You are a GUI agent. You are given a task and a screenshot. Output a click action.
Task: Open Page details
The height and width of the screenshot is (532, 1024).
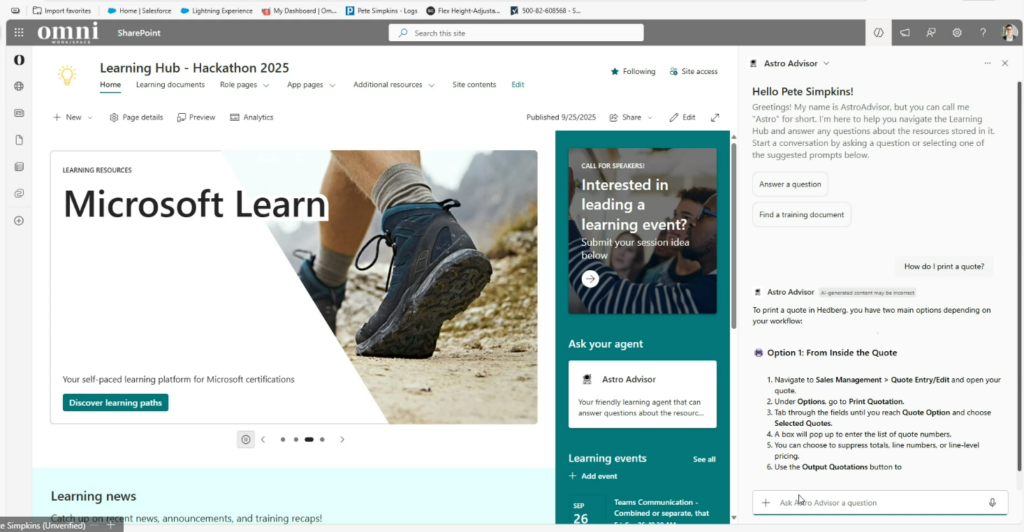pyautogui.click(x=136, y=117)
